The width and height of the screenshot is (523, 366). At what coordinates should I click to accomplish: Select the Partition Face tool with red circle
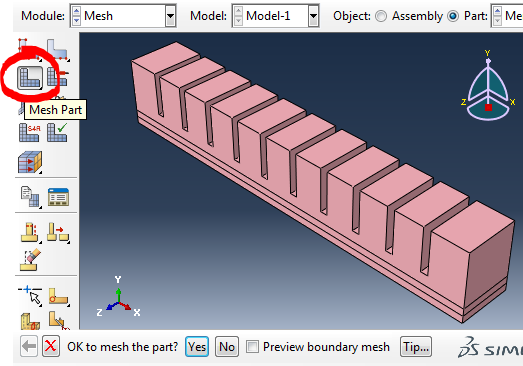coord(58,296)
